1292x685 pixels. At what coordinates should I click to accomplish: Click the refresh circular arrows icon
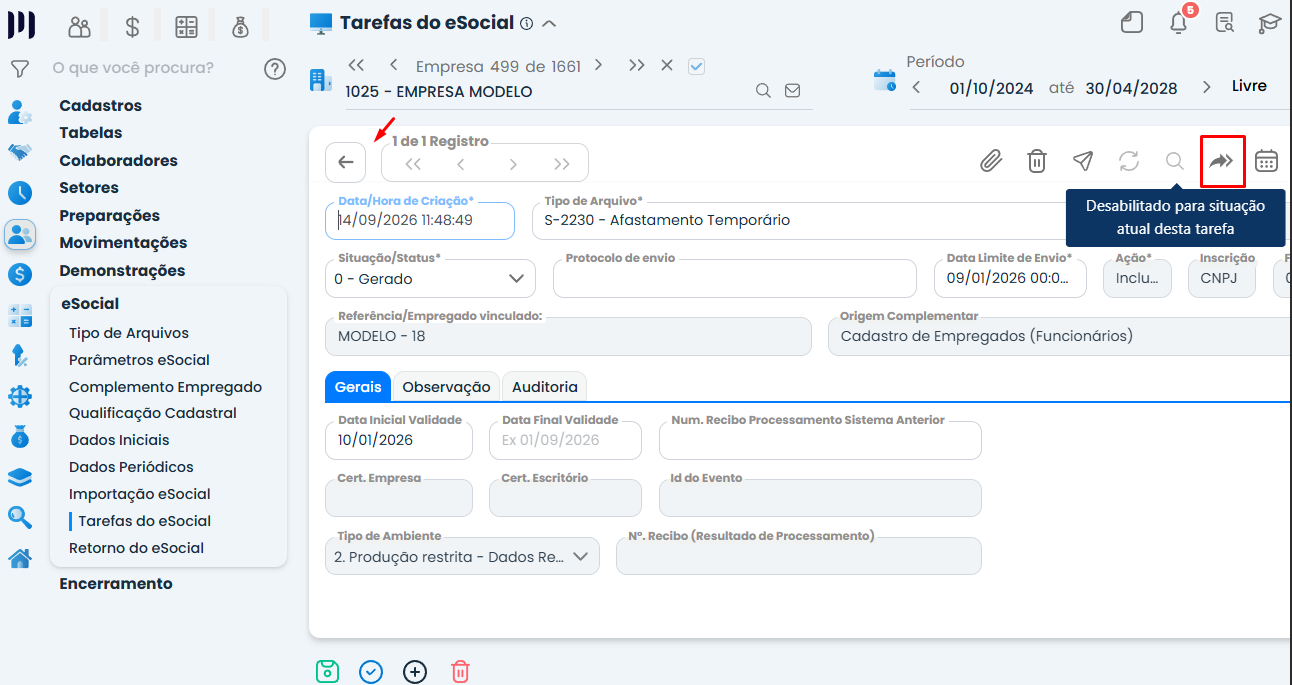click(1129, 161)
